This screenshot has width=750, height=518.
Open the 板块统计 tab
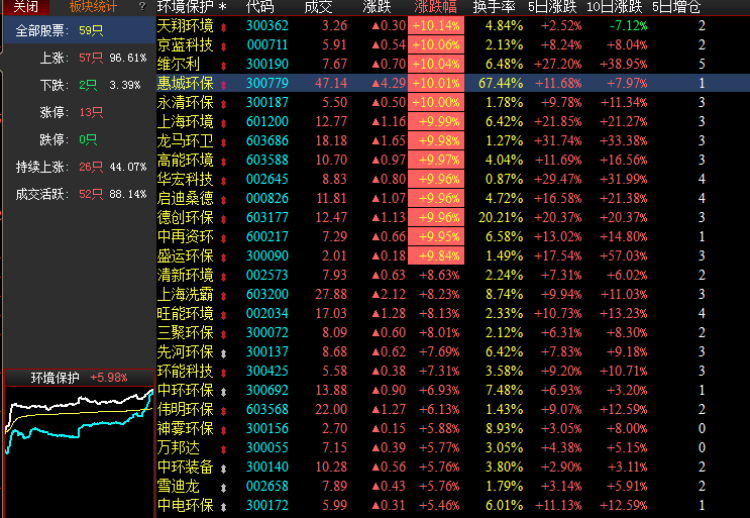tap(92, 7)
